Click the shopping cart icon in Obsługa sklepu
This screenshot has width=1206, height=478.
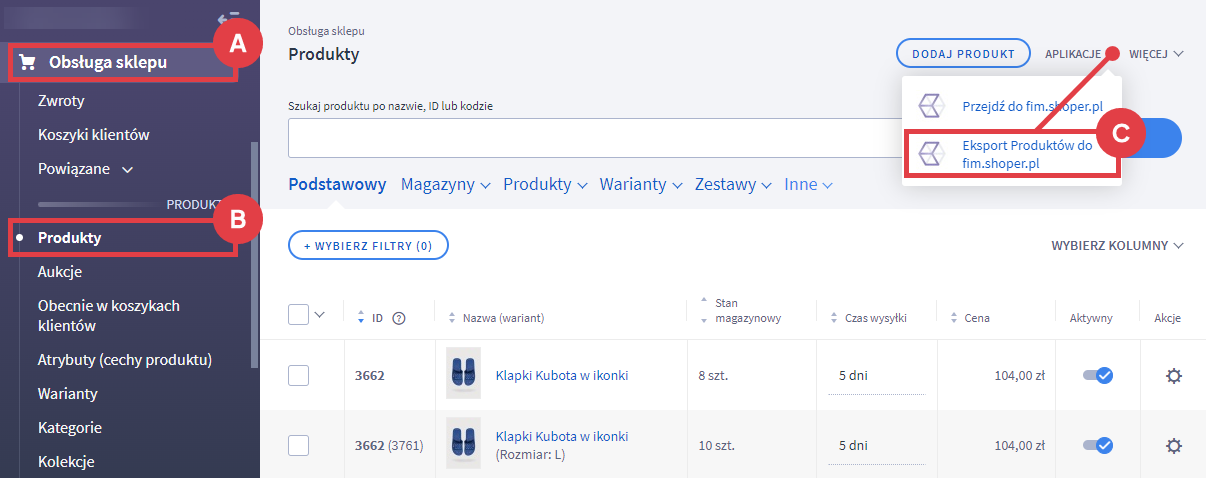pyautogui.click(x=27, y=63)
